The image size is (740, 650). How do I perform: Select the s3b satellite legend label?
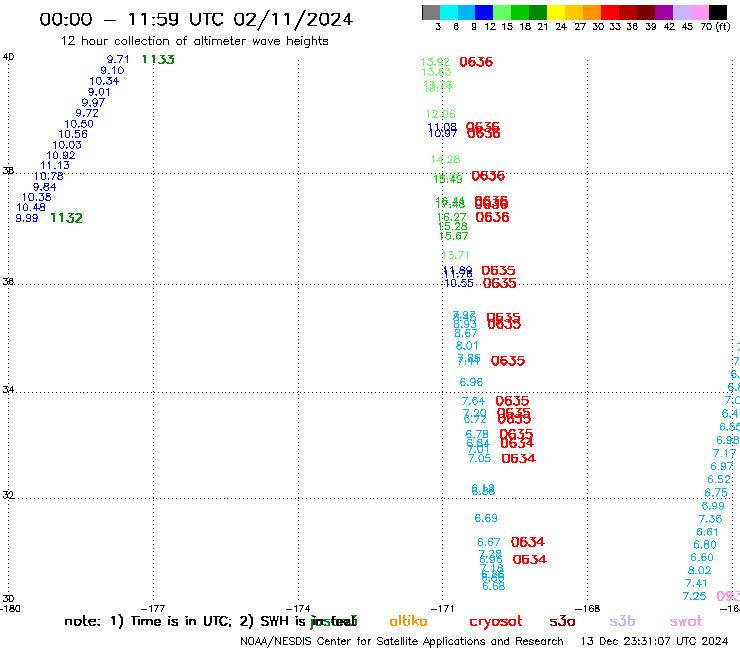tap(622, 621)
